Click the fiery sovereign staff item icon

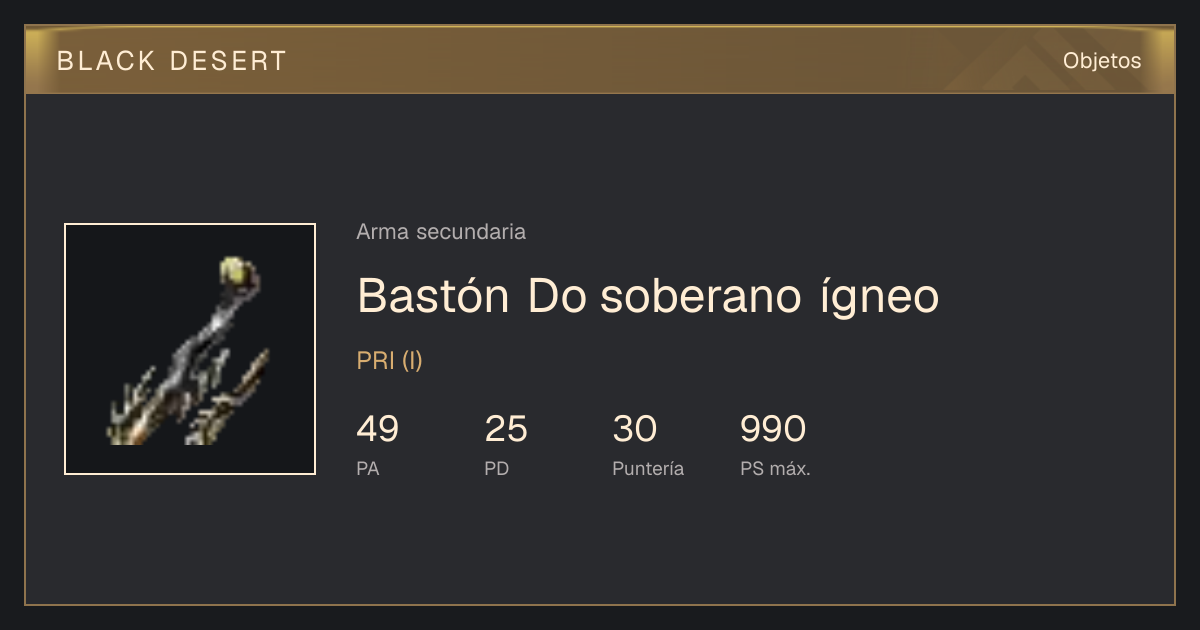pos(190,349)
